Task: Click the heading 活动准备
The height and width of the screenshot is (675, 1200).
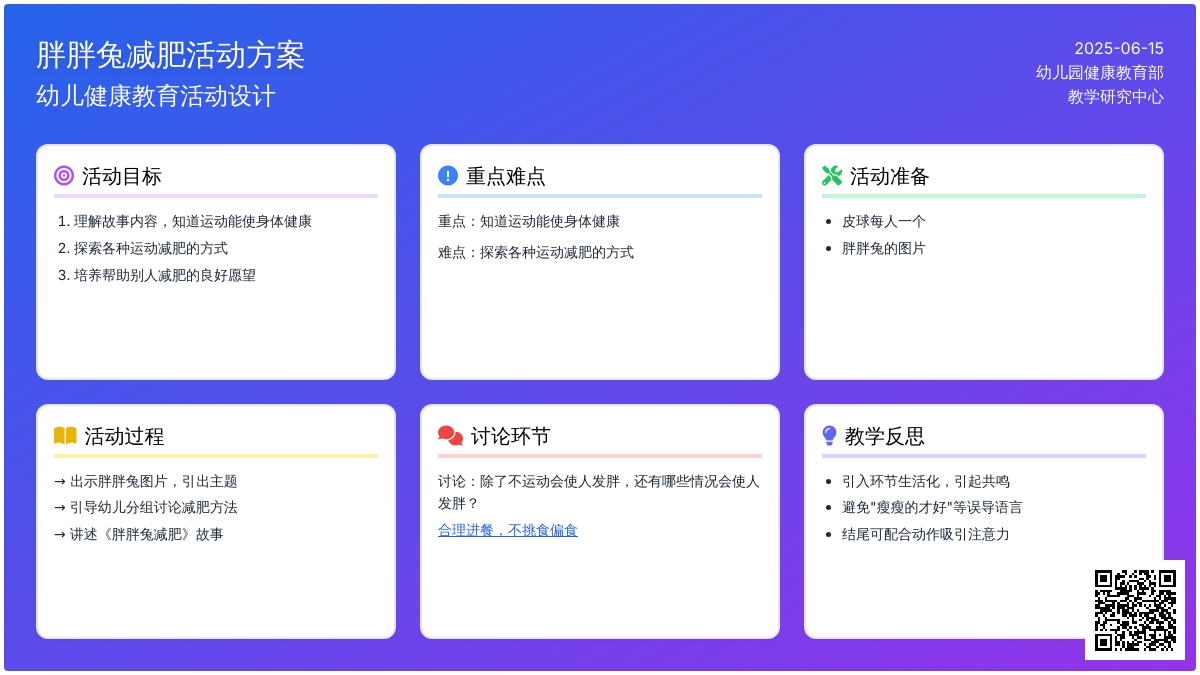Action: (890, 177)
